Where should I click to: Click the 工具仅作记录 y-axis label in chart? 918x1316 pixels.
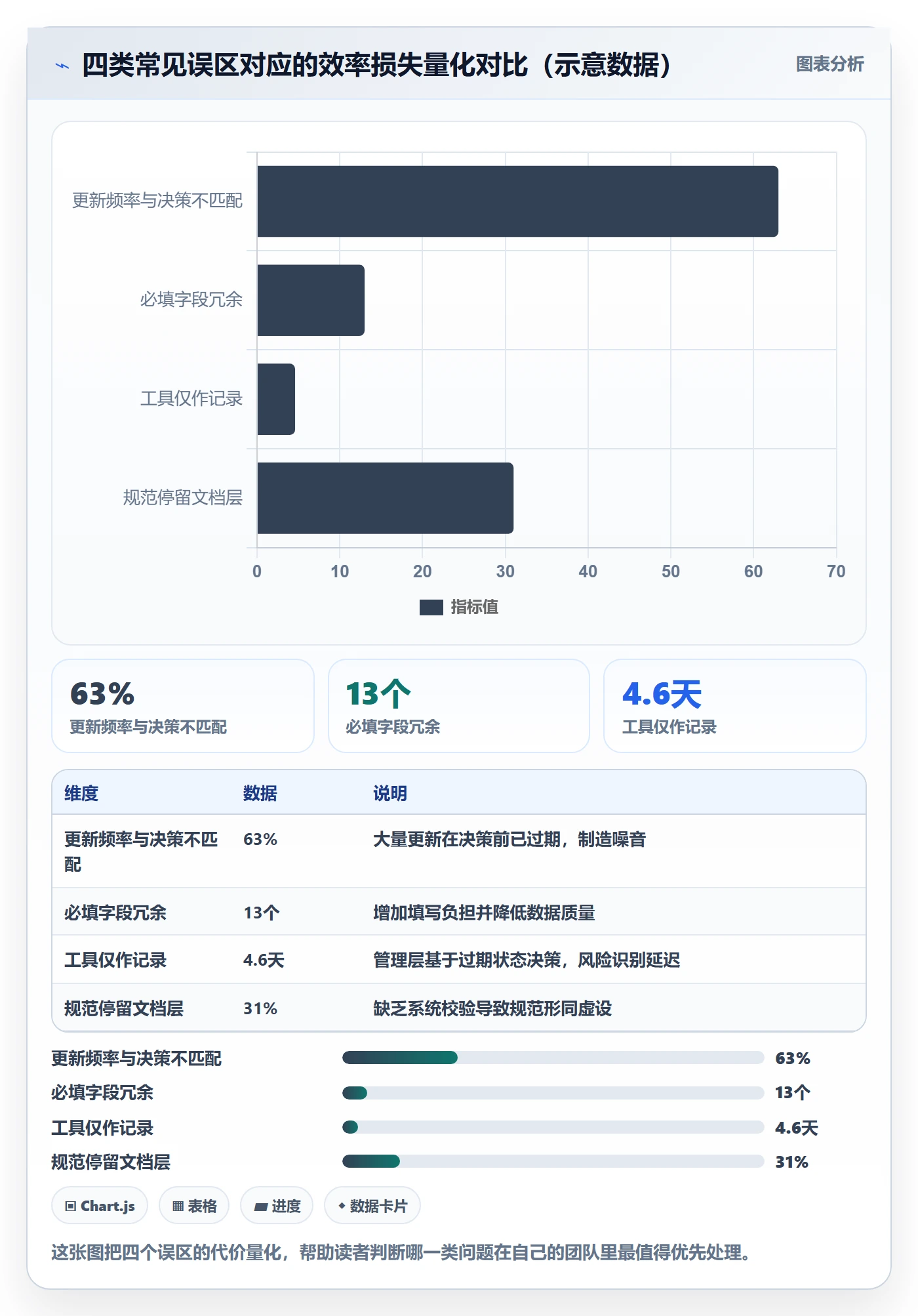pos(191,399)
